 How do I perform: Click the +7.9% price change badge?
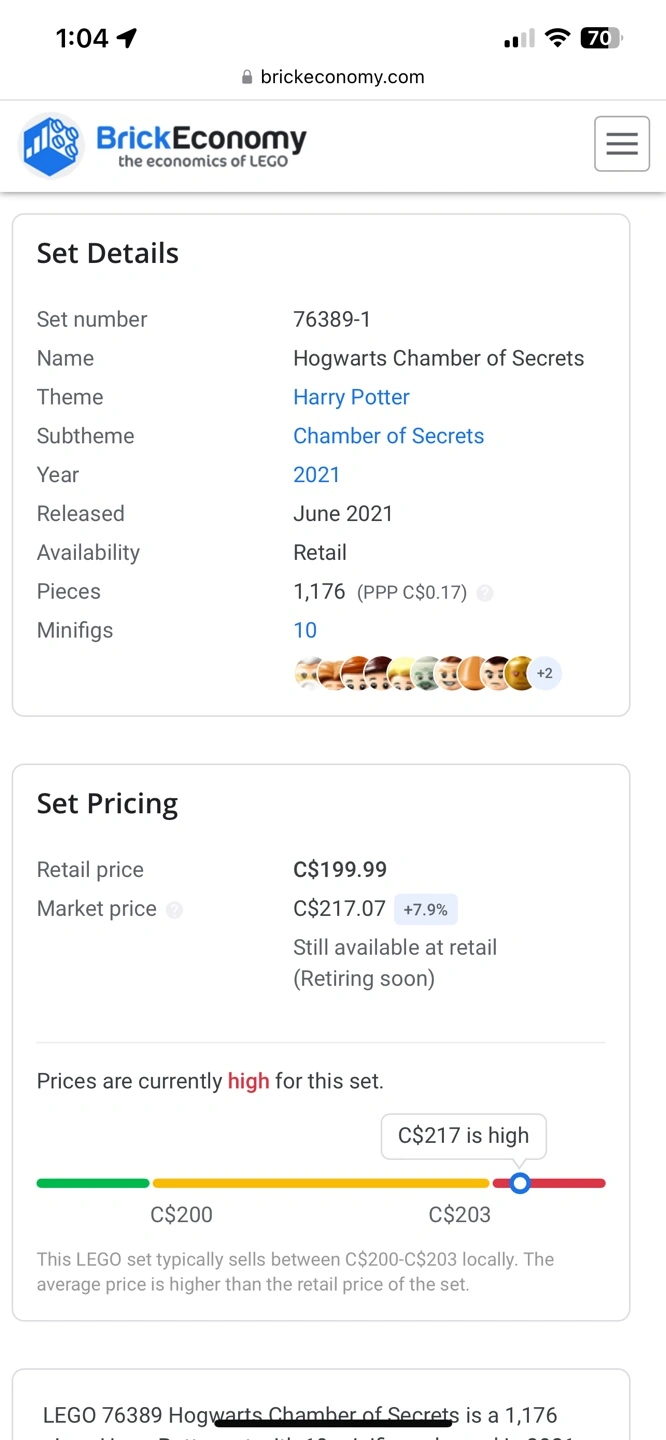(x=426, y=910)
